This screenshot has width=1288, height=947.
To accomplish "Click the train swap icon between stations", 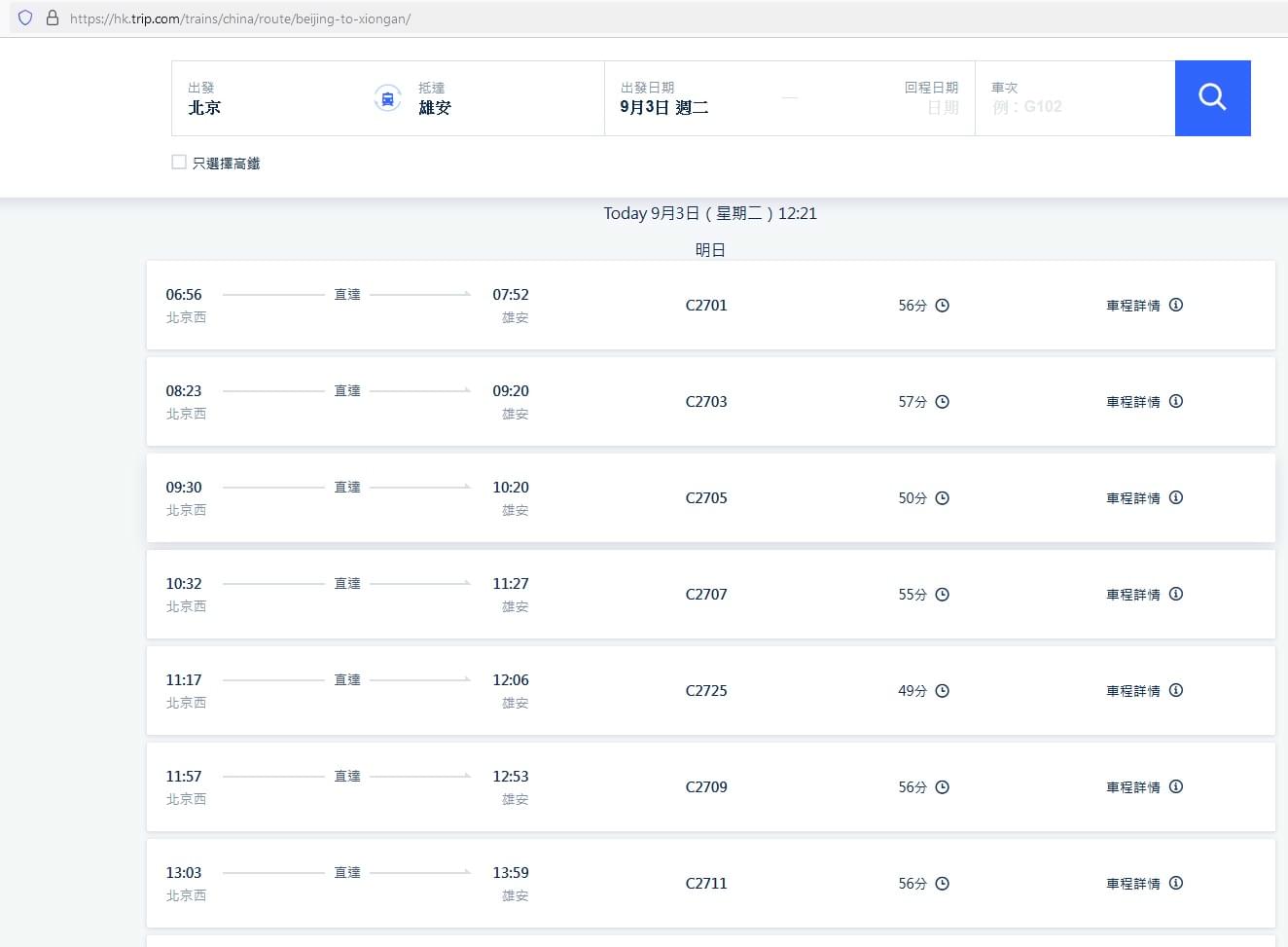I will (387, 98).
